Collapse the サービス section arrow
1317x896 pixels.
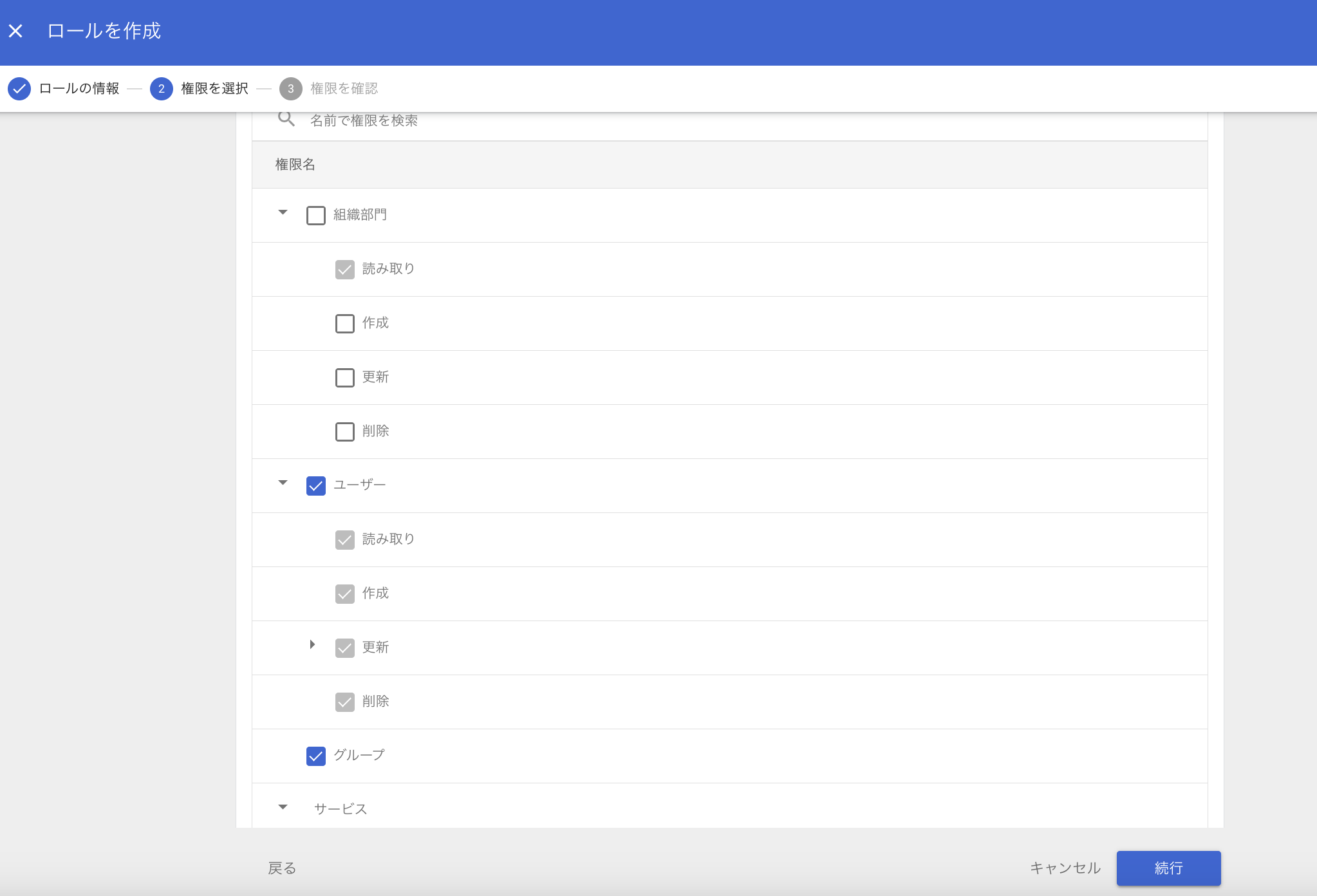(x=283, y=807)
